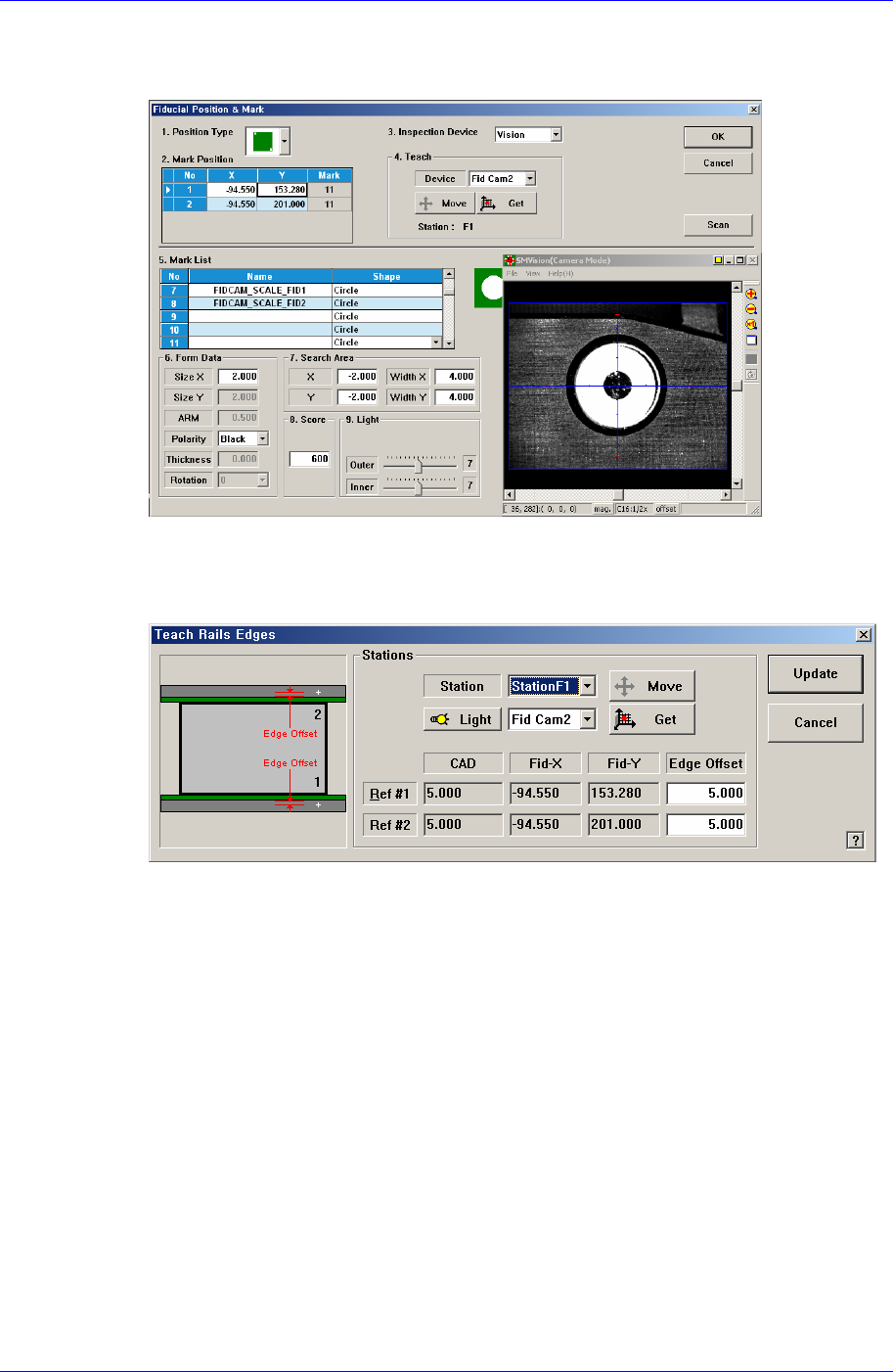Click the yellow square button in the SMVision title bar

[718, 260]
